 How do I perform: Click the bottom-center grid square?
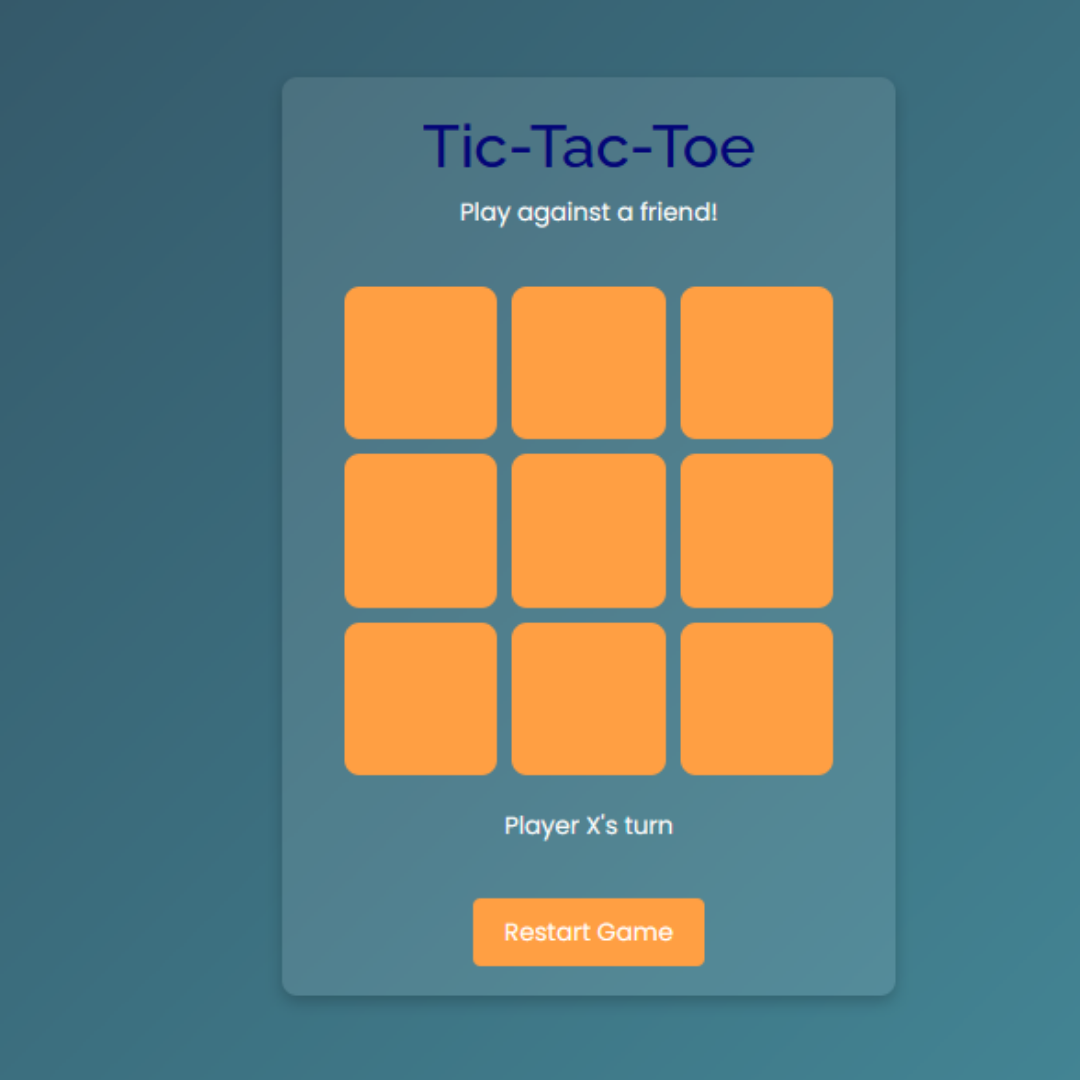(588, 697)
